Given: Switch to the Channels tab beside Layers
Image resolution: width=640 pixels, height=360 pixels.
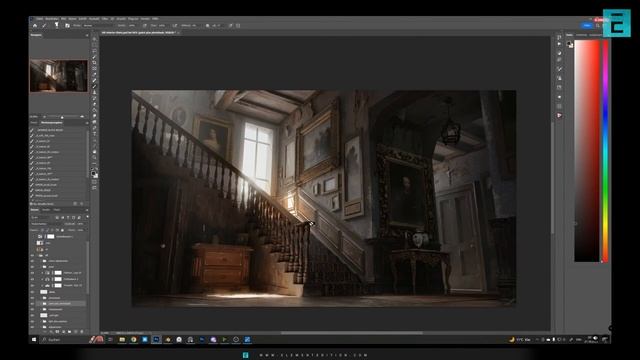Looking at the screenshot, I should tap(46, 210).
